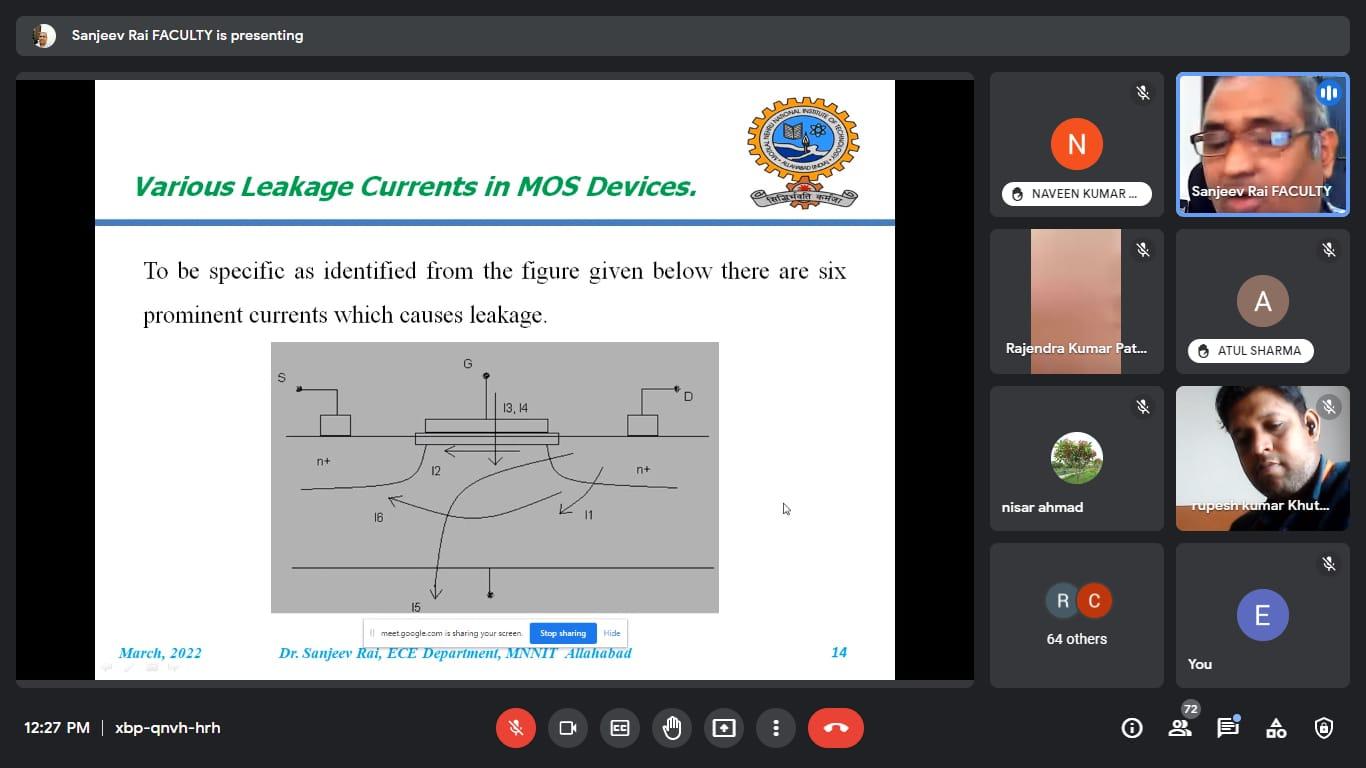Click the present now screen-share icon
1366x768 pixels.
point(724,728)
